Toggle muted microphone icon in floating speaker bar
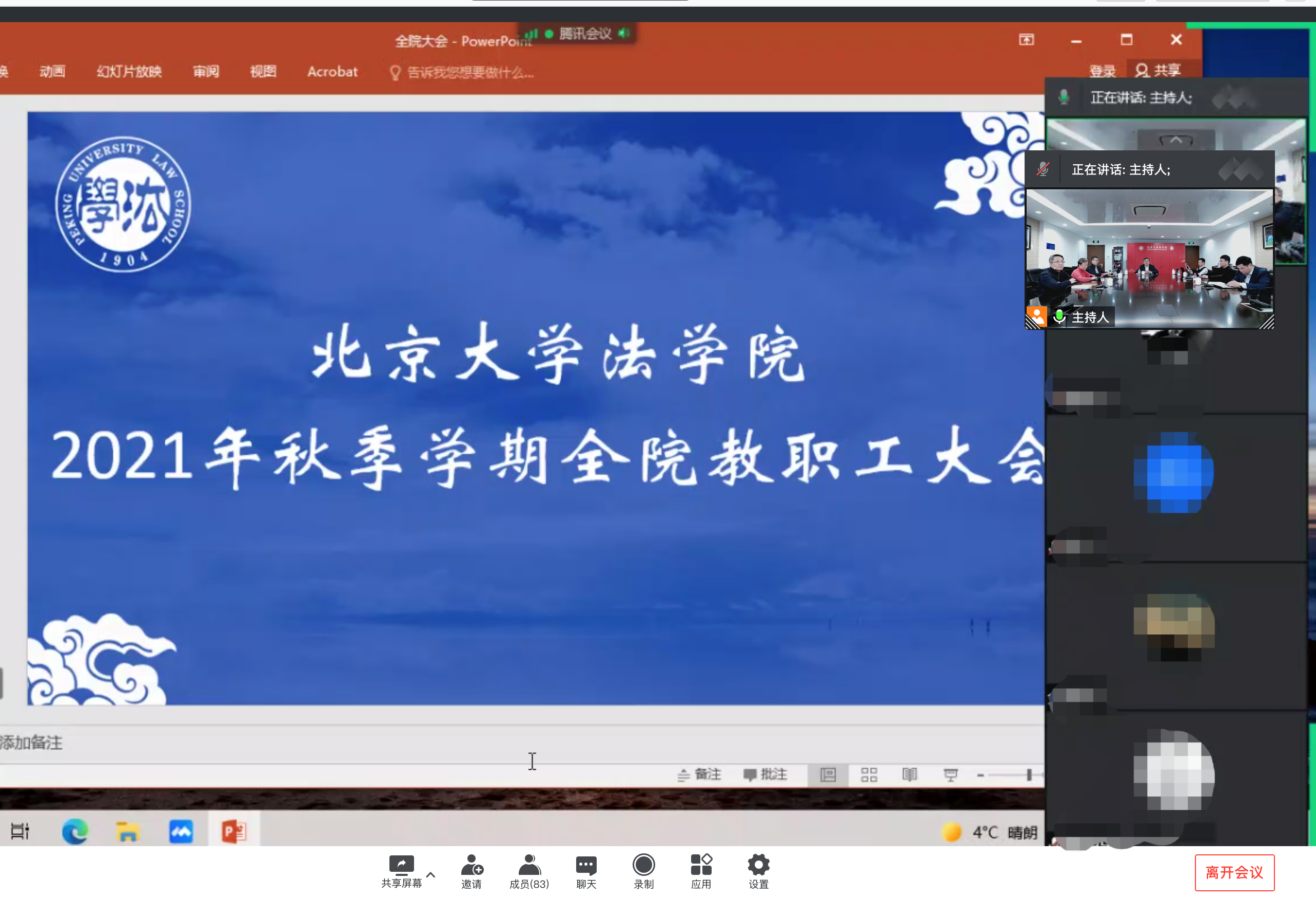 (x=1043, y=169)
